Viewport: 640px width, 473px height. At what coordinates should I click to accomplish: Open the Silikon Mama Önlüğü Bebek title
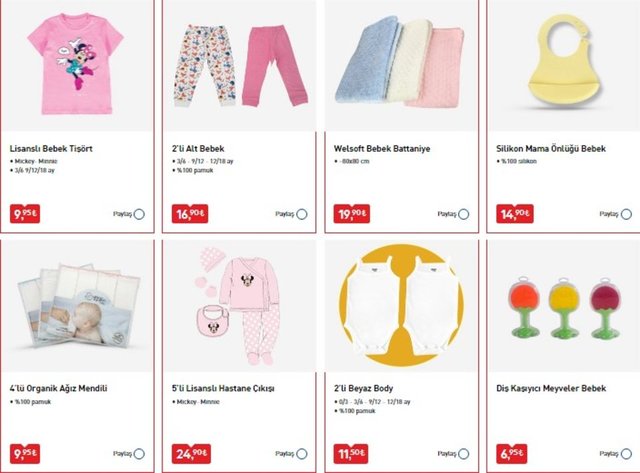coord(551,149)
